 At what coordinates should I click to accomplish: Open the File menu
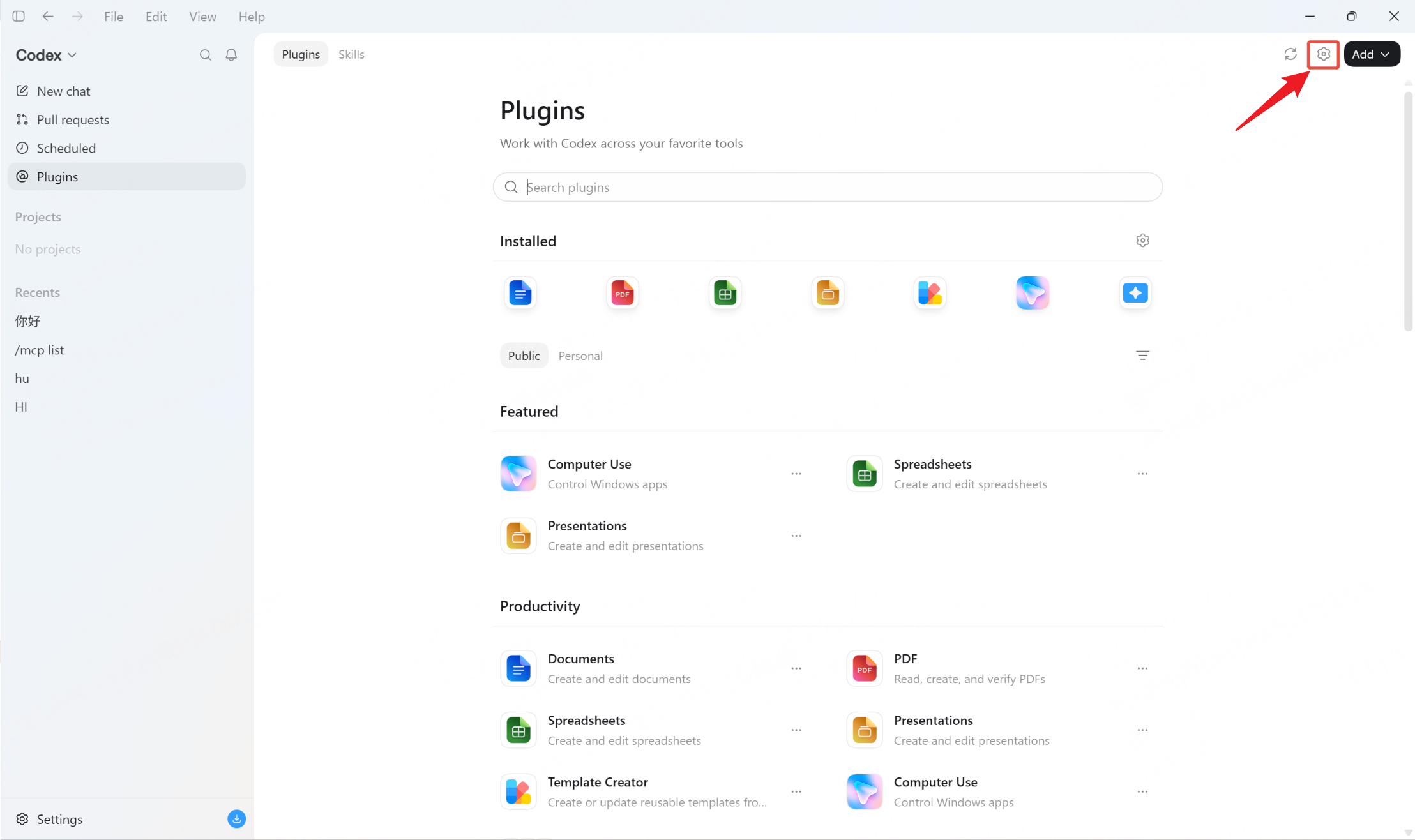pyautogui.click(x=114, y=17)
